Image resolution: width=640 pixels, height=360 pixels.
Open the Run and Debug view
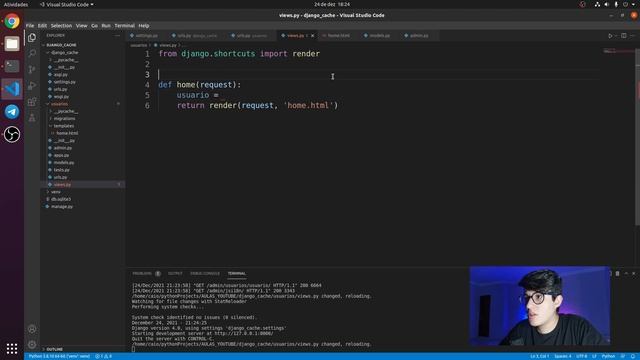pyautogui.click(x=32, y=86)
